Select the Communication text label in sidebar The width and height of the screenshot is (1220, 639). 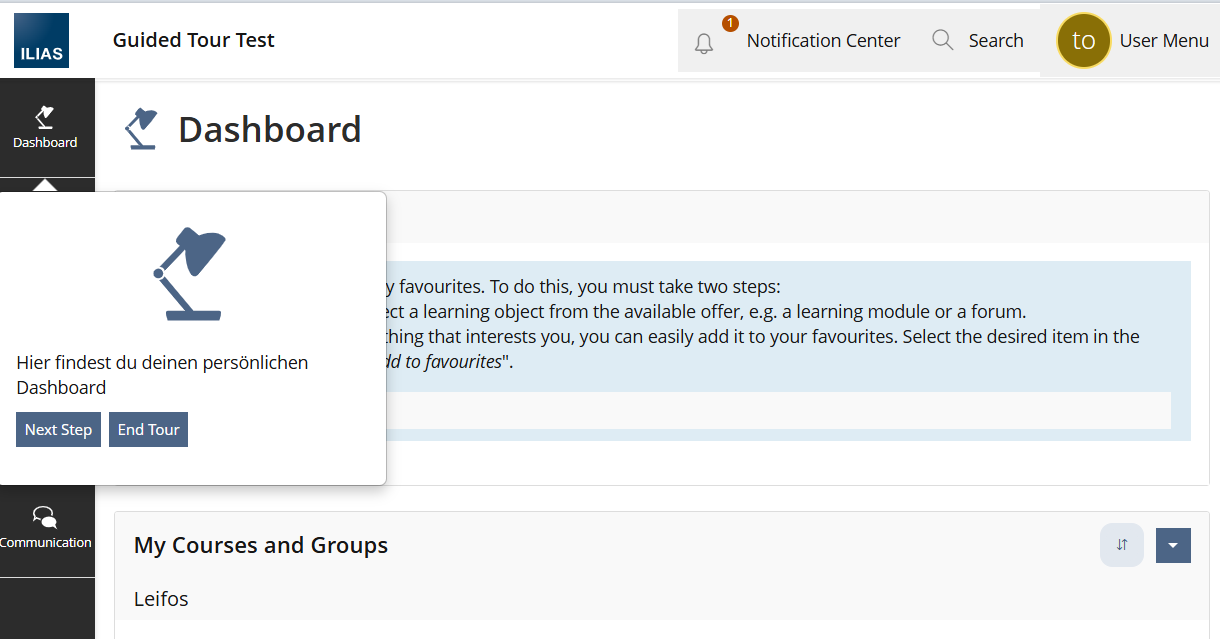[46, 543]
